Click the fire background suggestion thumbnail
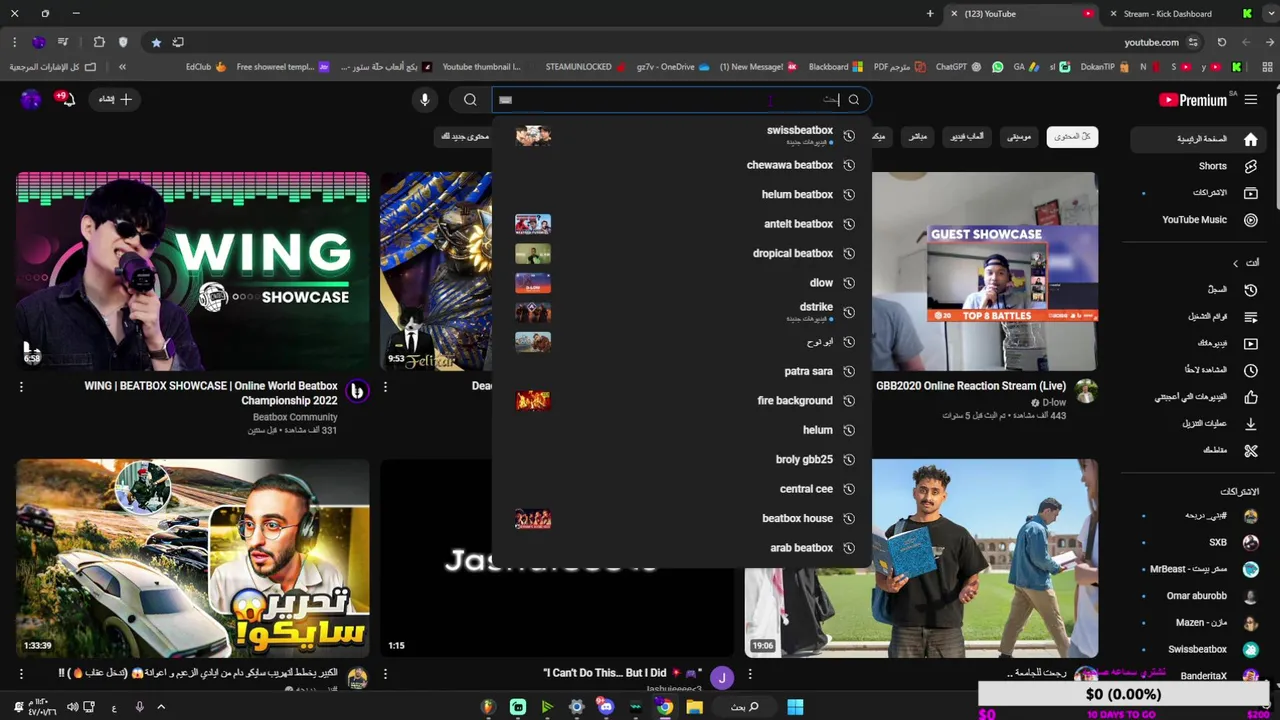 (533, 401)
